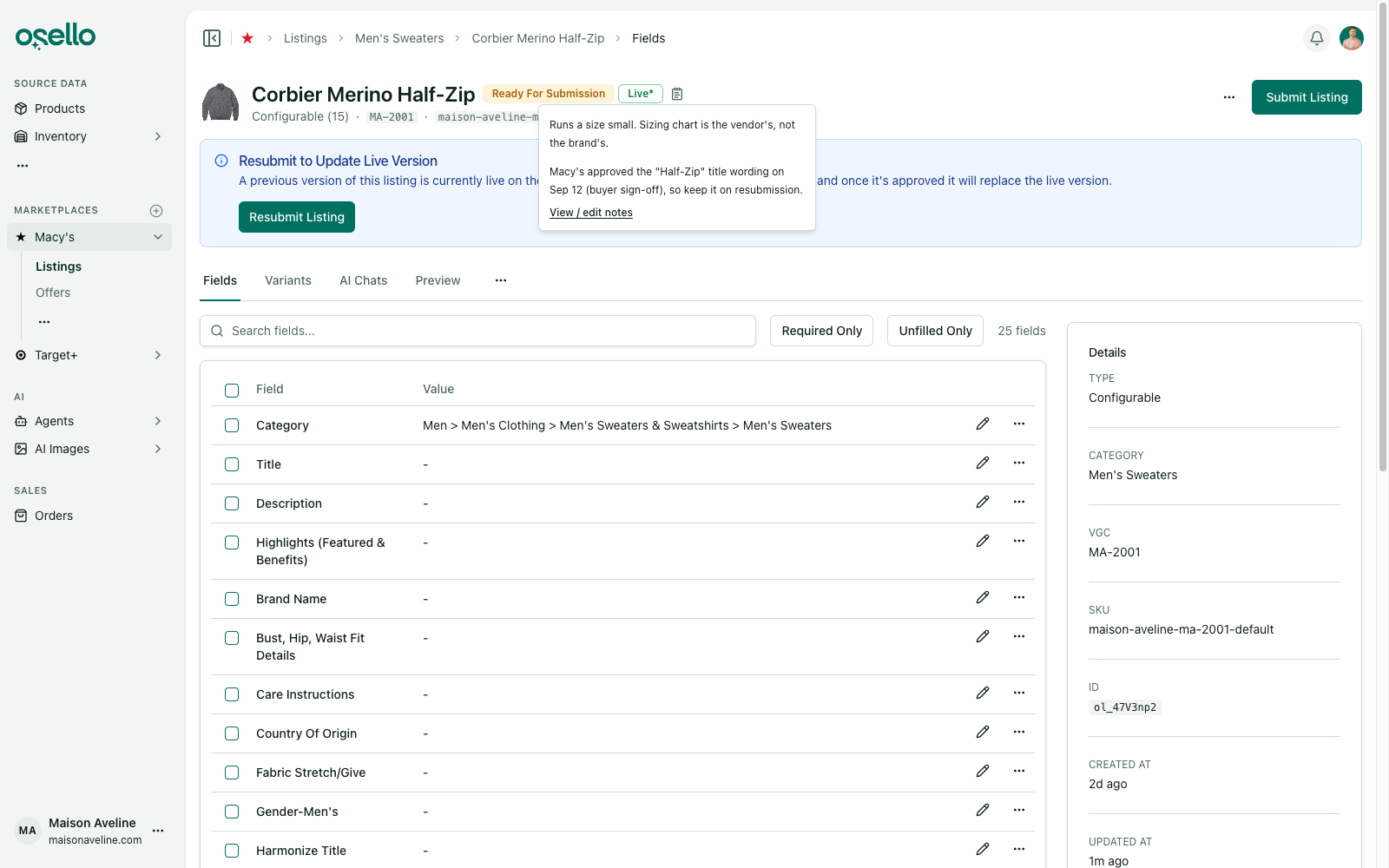Open Maison Aveline account options ellipsis

[158, 831]
